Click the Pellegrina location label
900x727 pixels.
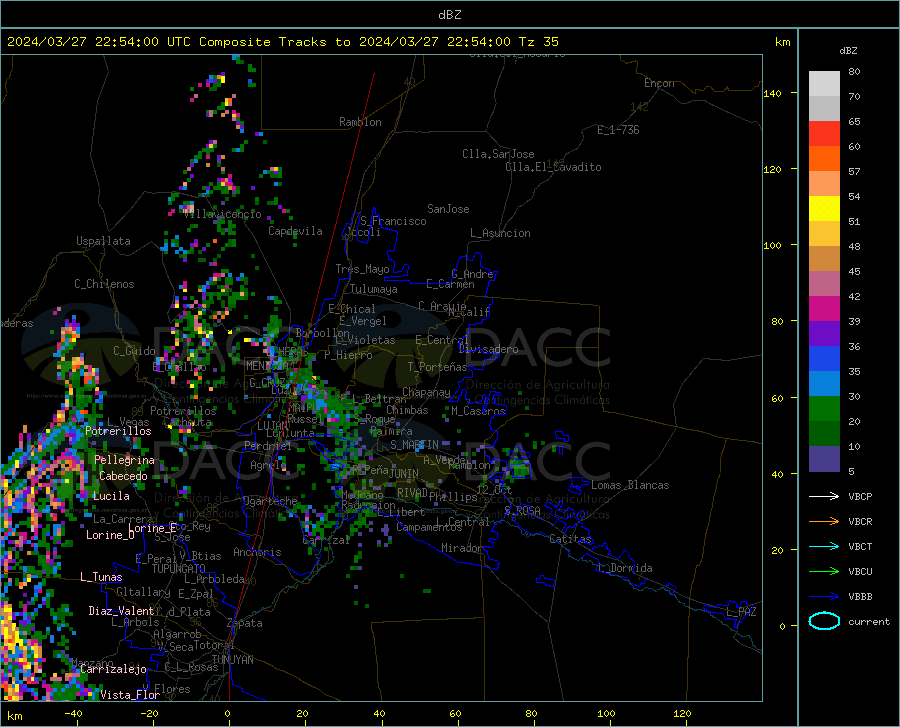point(125,460)
